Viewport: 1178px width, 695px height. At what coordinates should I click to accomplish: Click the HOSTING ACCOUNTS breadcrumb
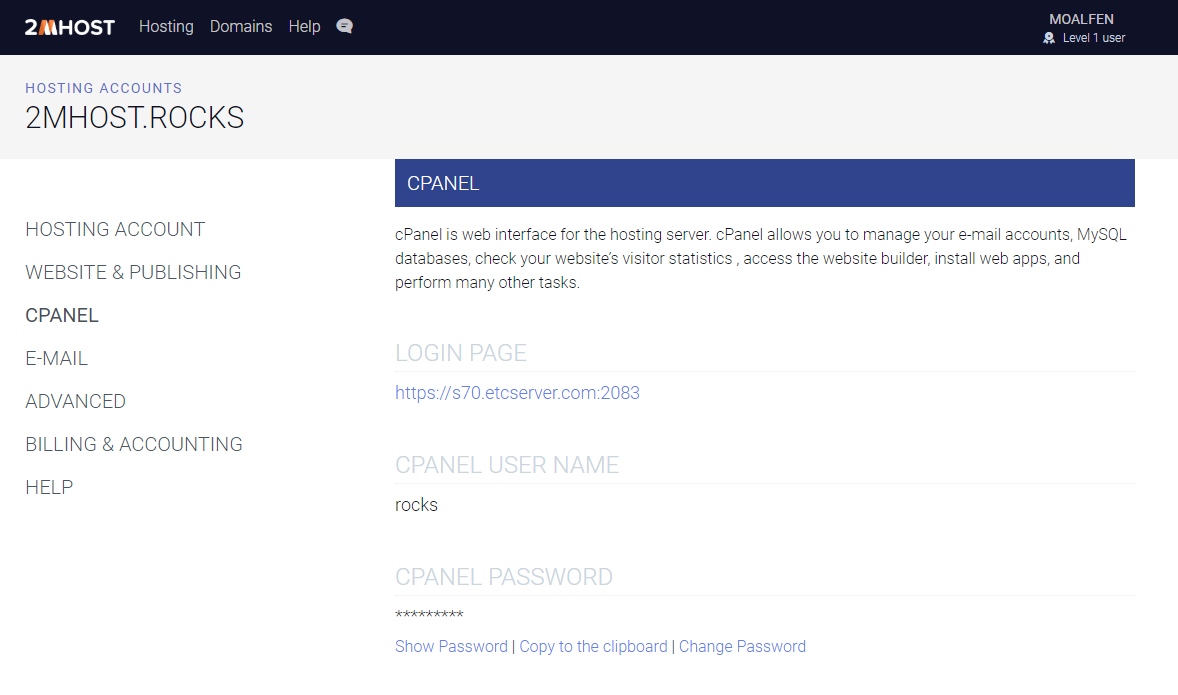tap(103, 88)
